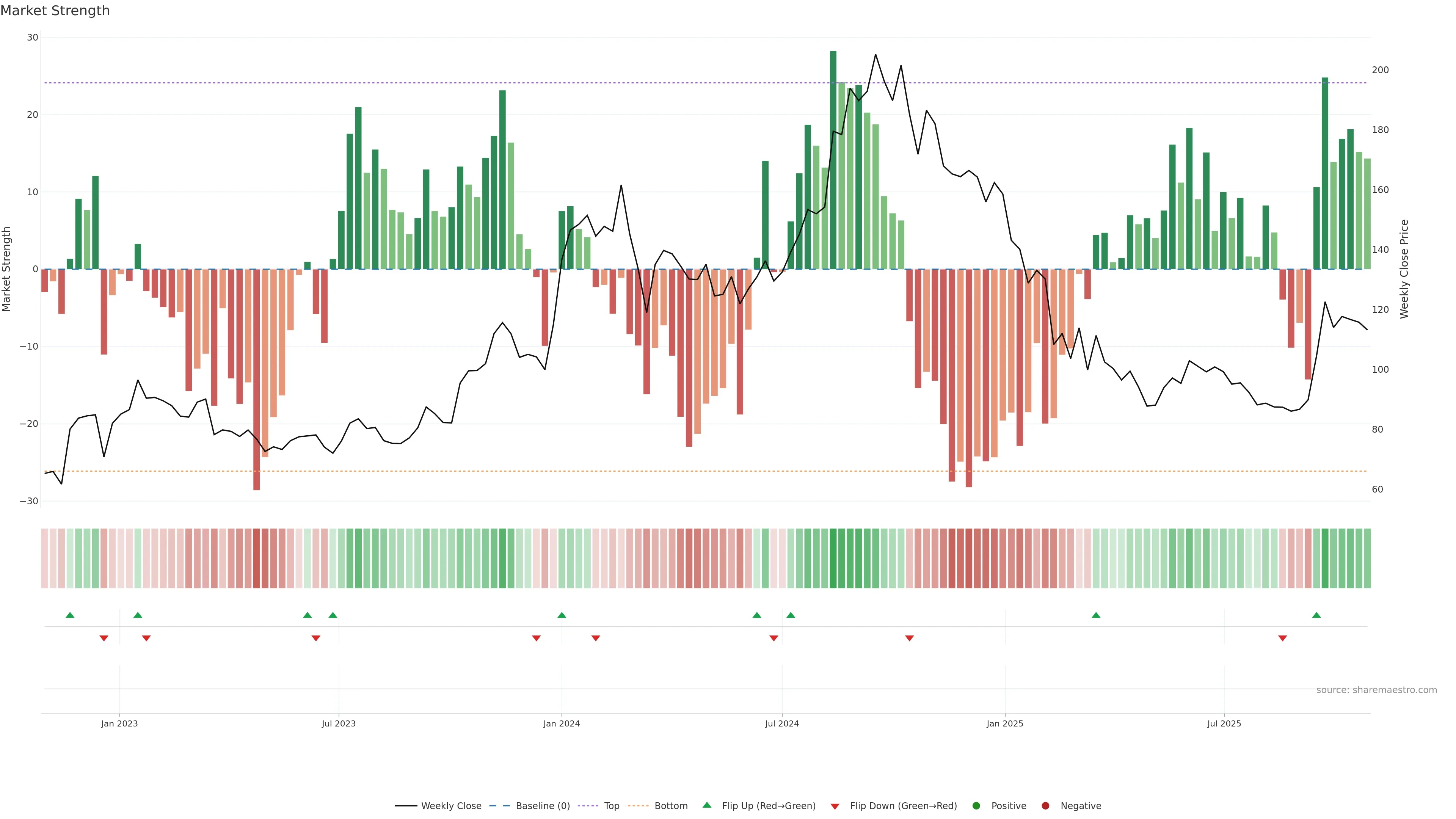Click the green Flip Up legend triangle
1456x819 pixels.
[x=706, y=805]
